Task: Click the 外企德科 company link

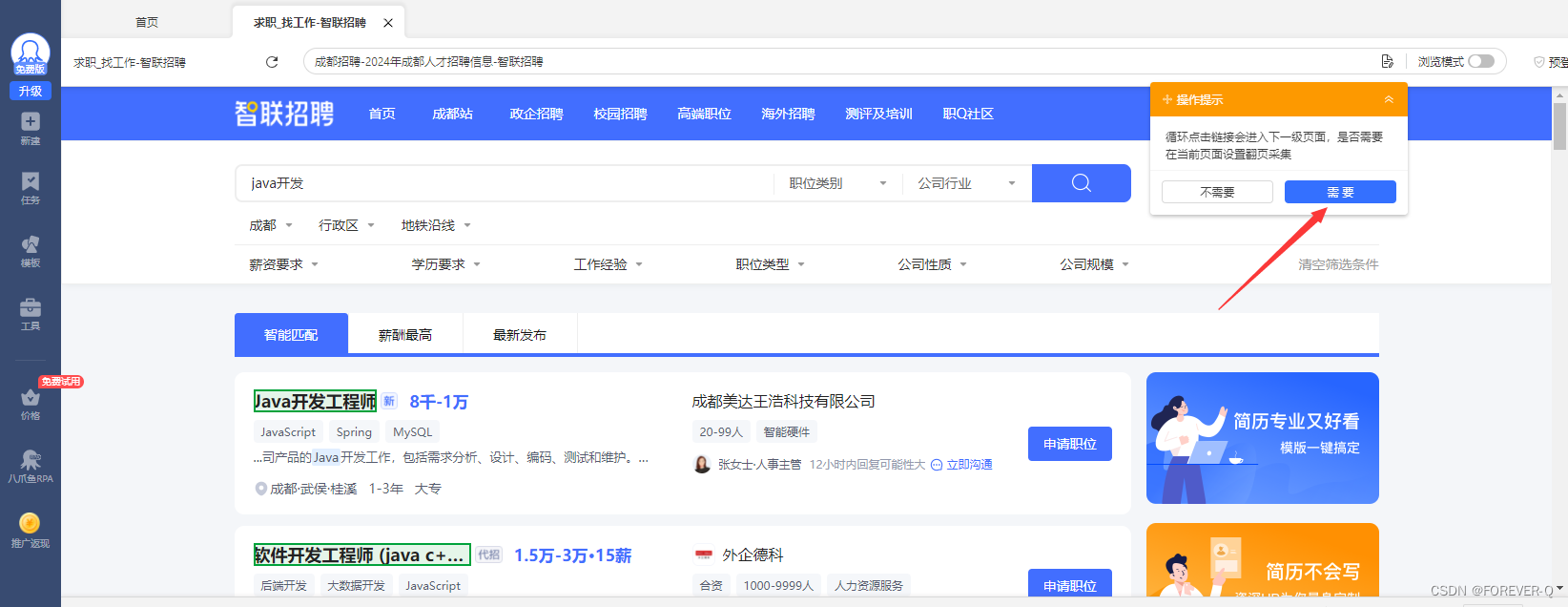Action: tap(753, 555)
